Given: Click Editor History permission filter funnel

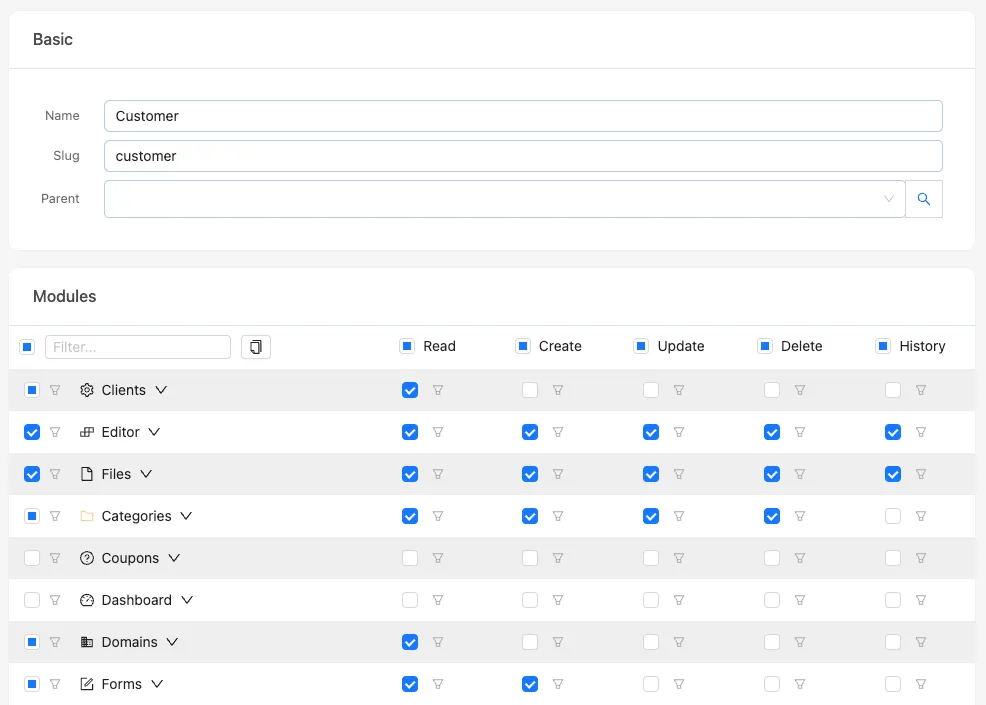Looking at the screenshot, I should click(921, 432).
